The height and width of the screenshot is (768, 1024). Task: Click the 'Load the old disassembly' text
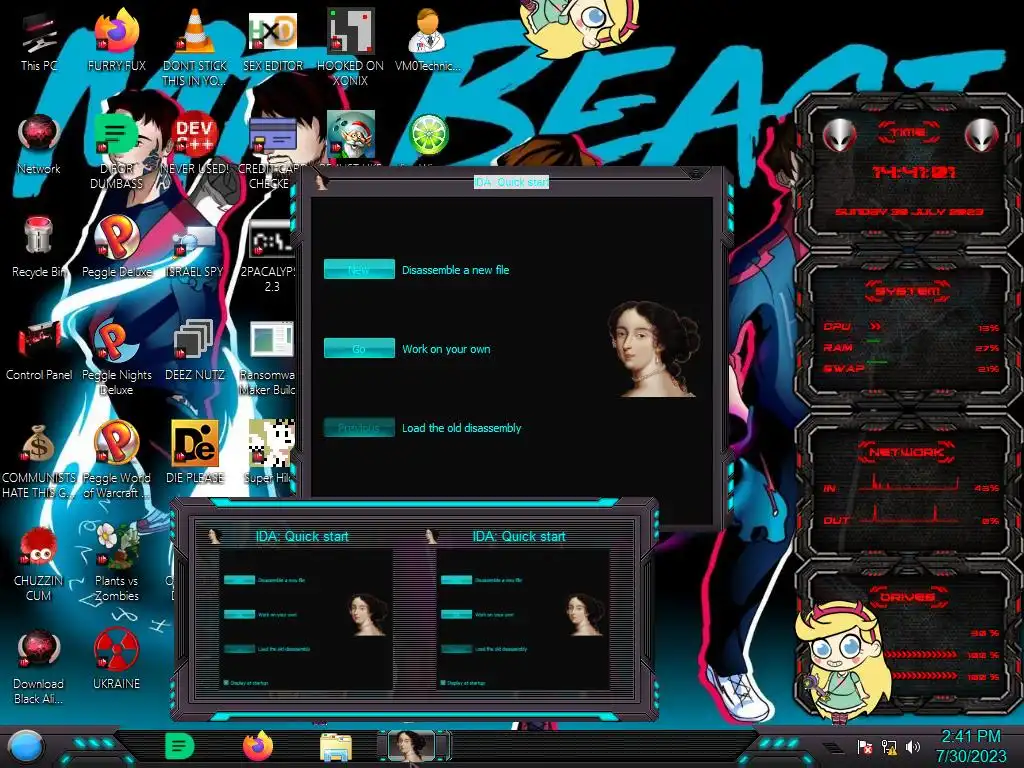tap(461, 428)
